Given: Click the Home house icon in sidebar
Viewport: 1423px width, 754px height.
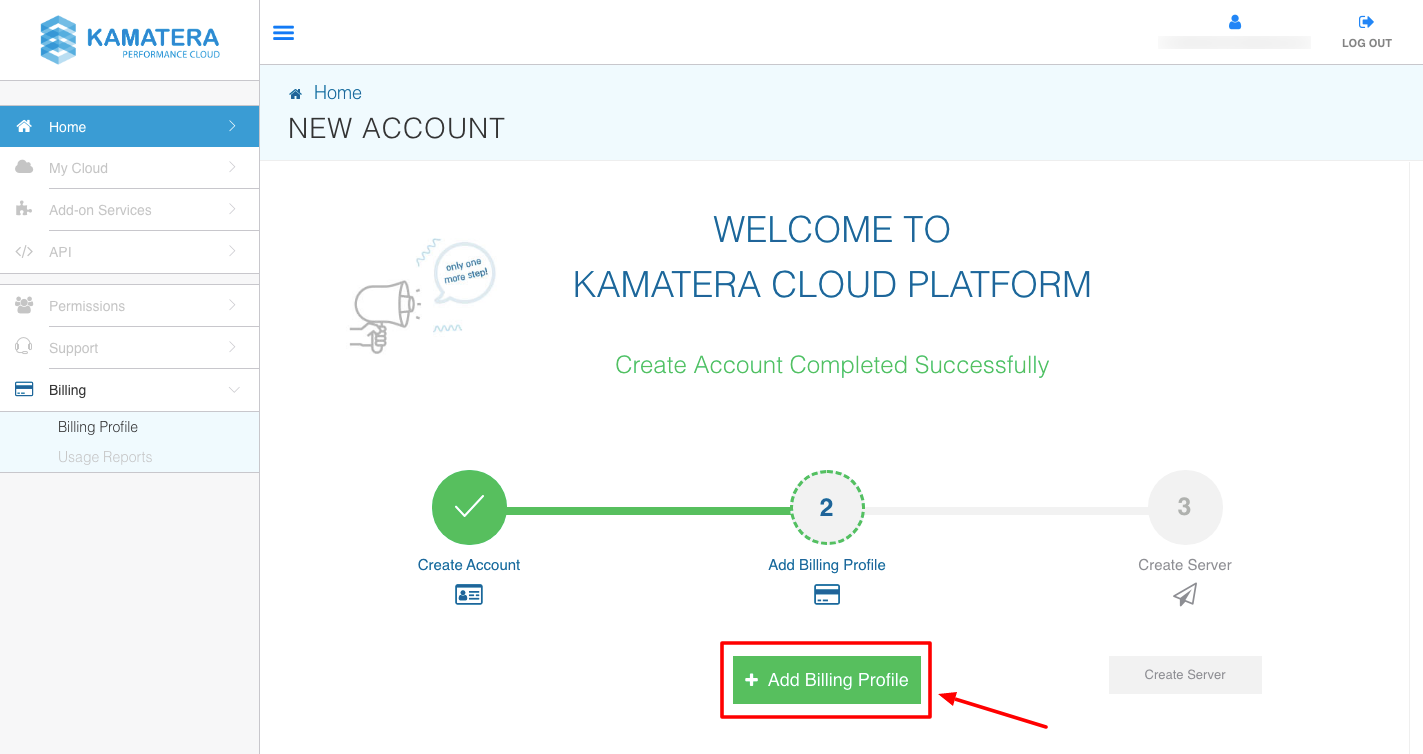Looking at the screenshot, I should tap(24, 126).
